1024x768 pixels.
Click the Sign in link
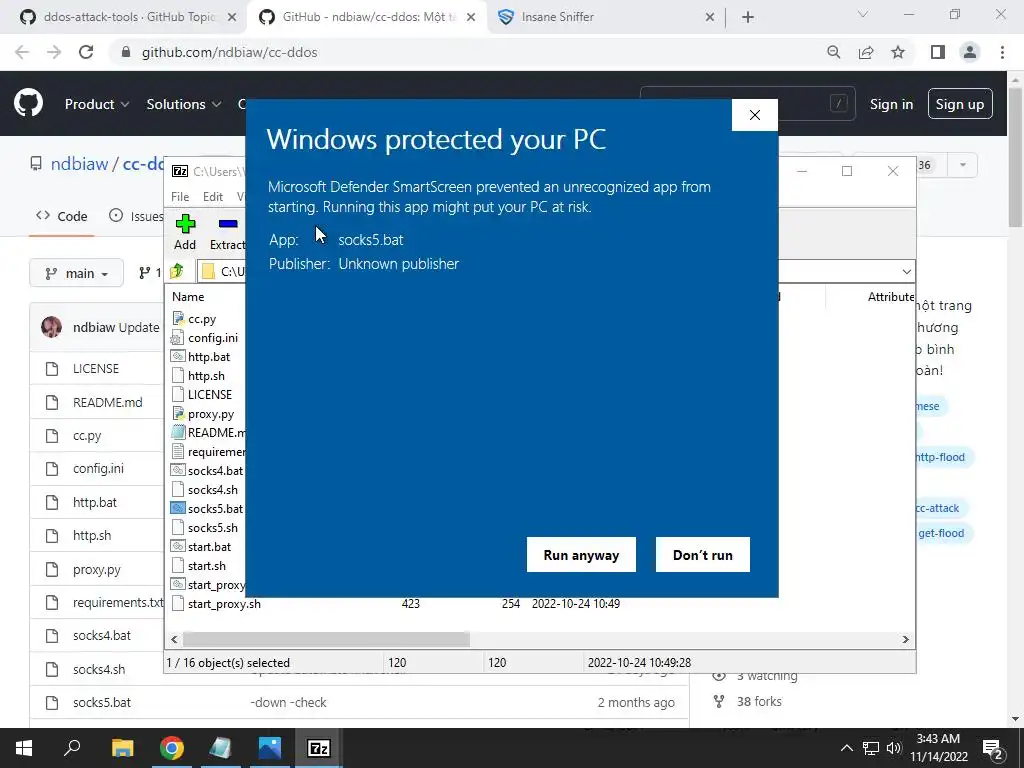click(x=891, y=104)
